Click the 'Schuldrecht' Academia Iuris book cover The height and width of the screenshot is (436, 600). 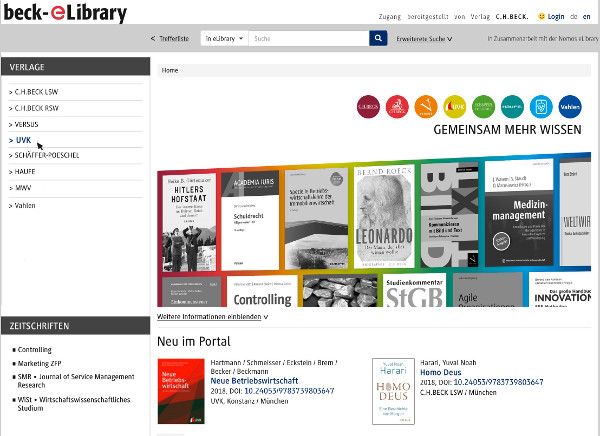pos(250,220)
